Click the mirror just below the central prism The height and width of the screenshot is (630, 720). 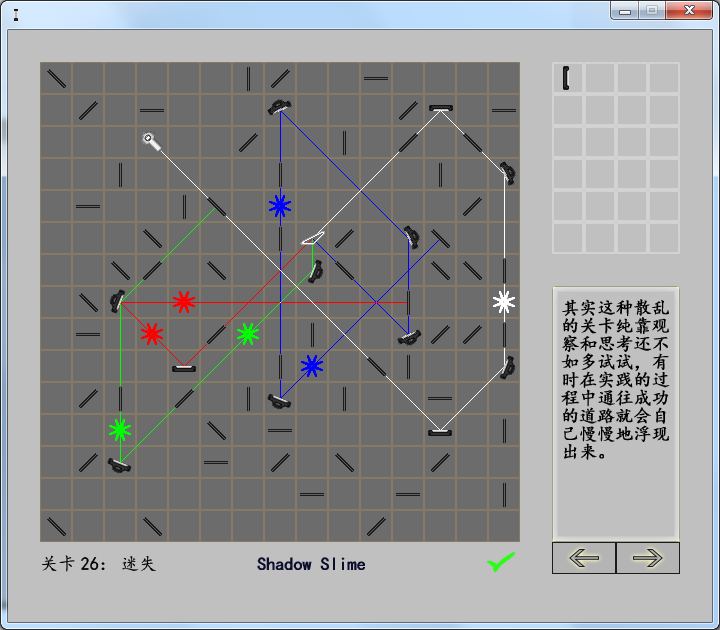(x=315, y=271)
